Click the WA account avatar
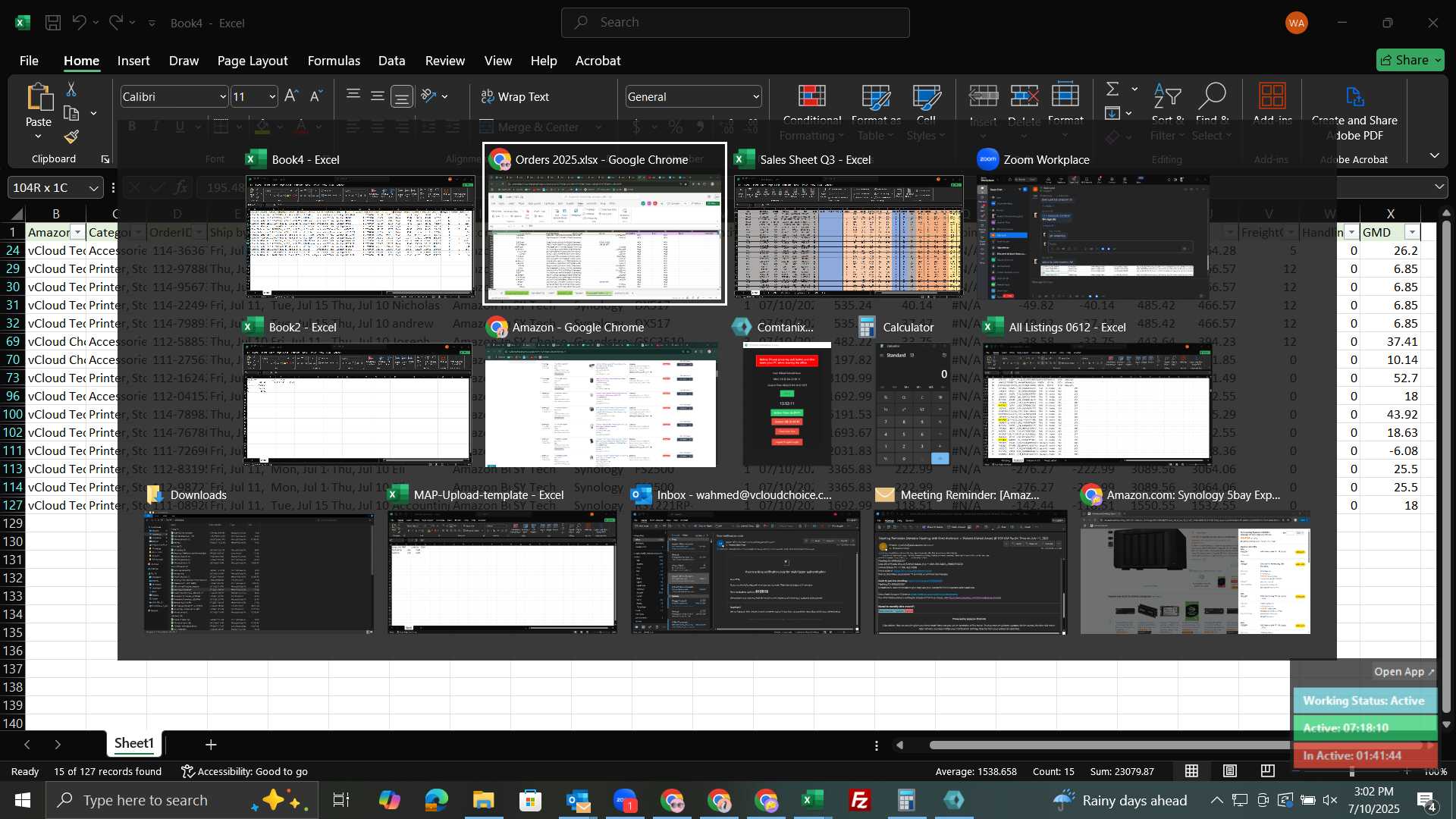The image size is (1456, 819). [x=1297, y=23]
